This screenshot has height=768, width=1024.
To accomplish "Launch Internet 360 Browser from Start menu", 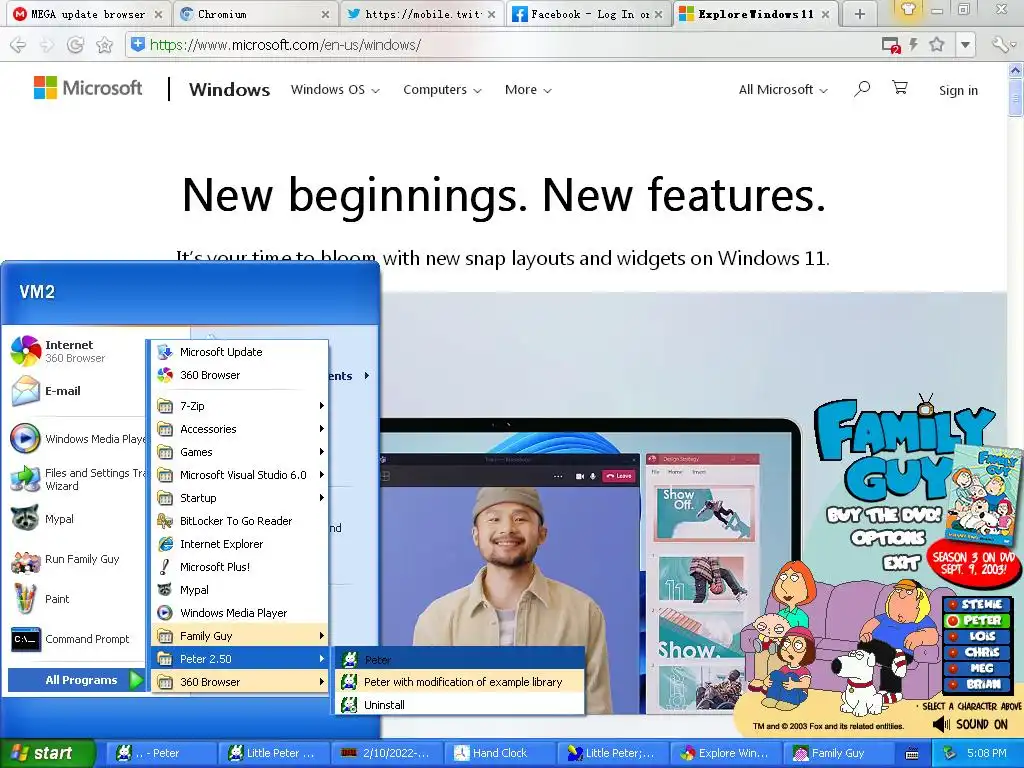I will coord(73,351).
